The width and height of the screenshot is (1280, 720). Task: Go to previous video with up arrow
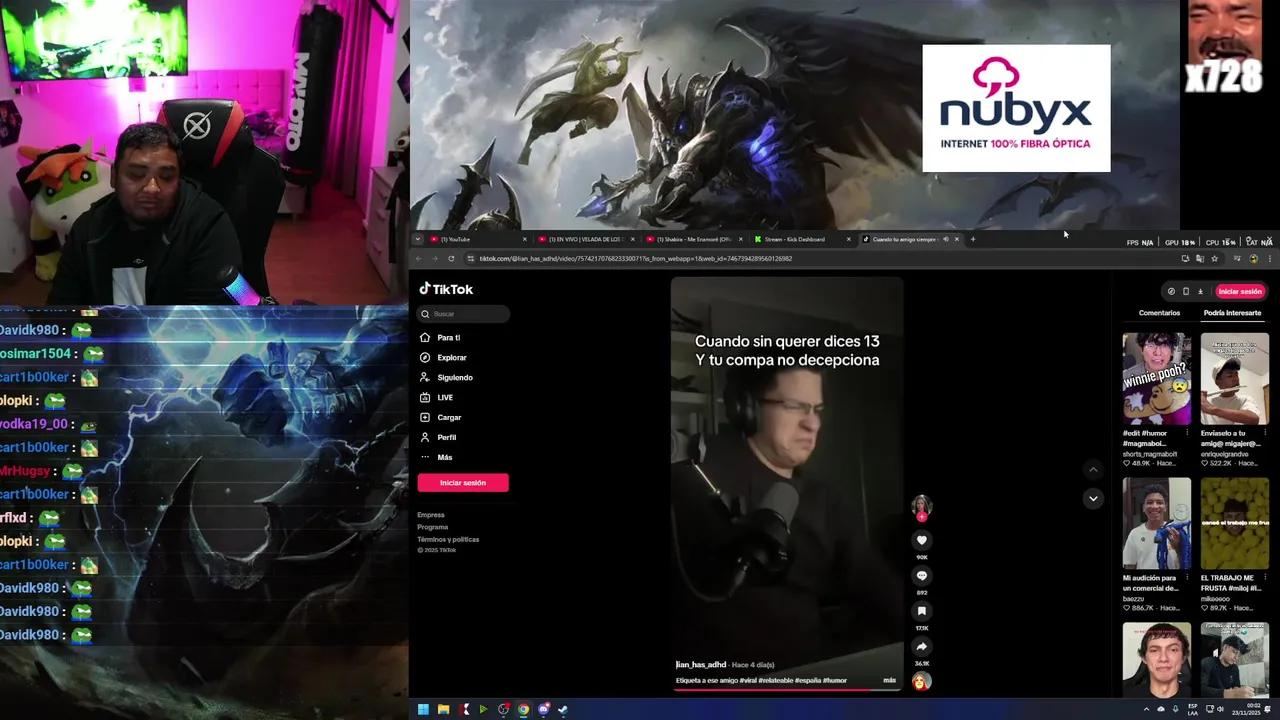coord(1093,469)
